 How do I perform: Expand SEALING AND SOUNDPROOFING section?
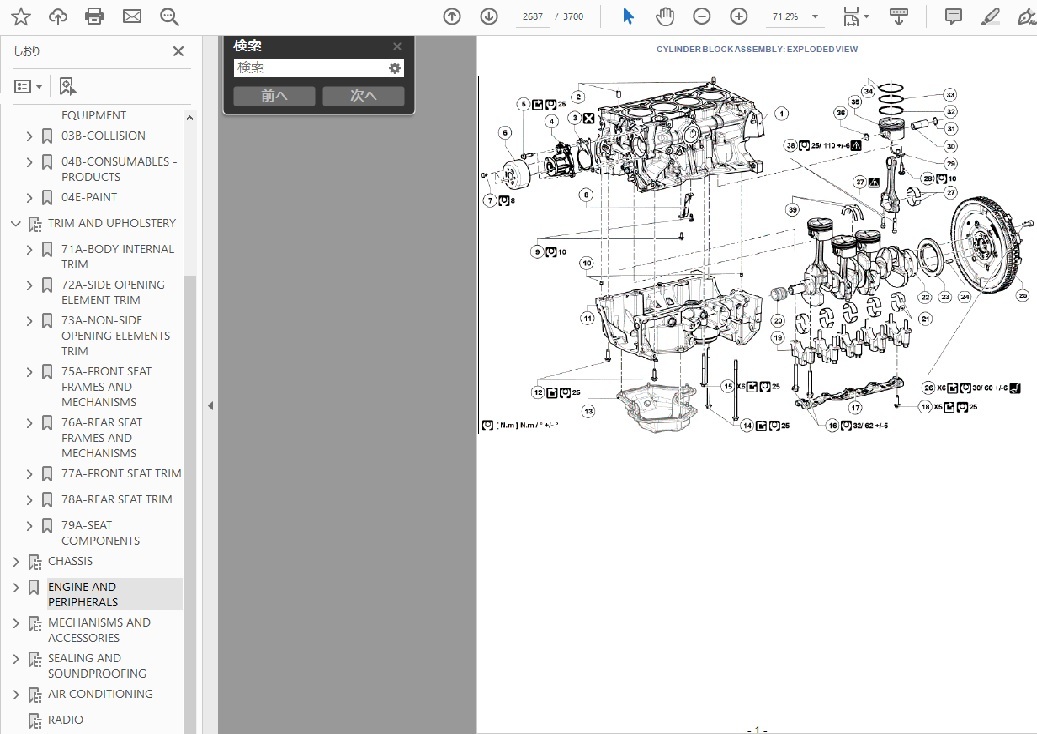[16, 659]
